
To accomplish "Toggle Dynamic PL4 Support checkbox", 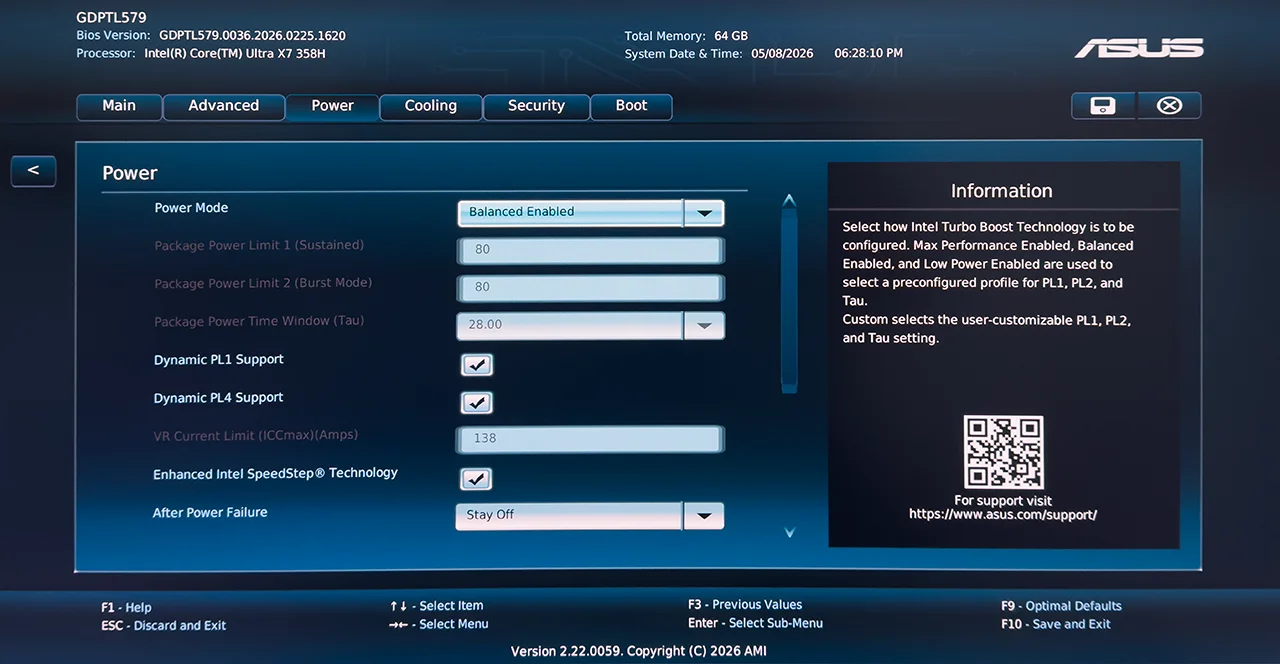I will [x=477, y=403].
